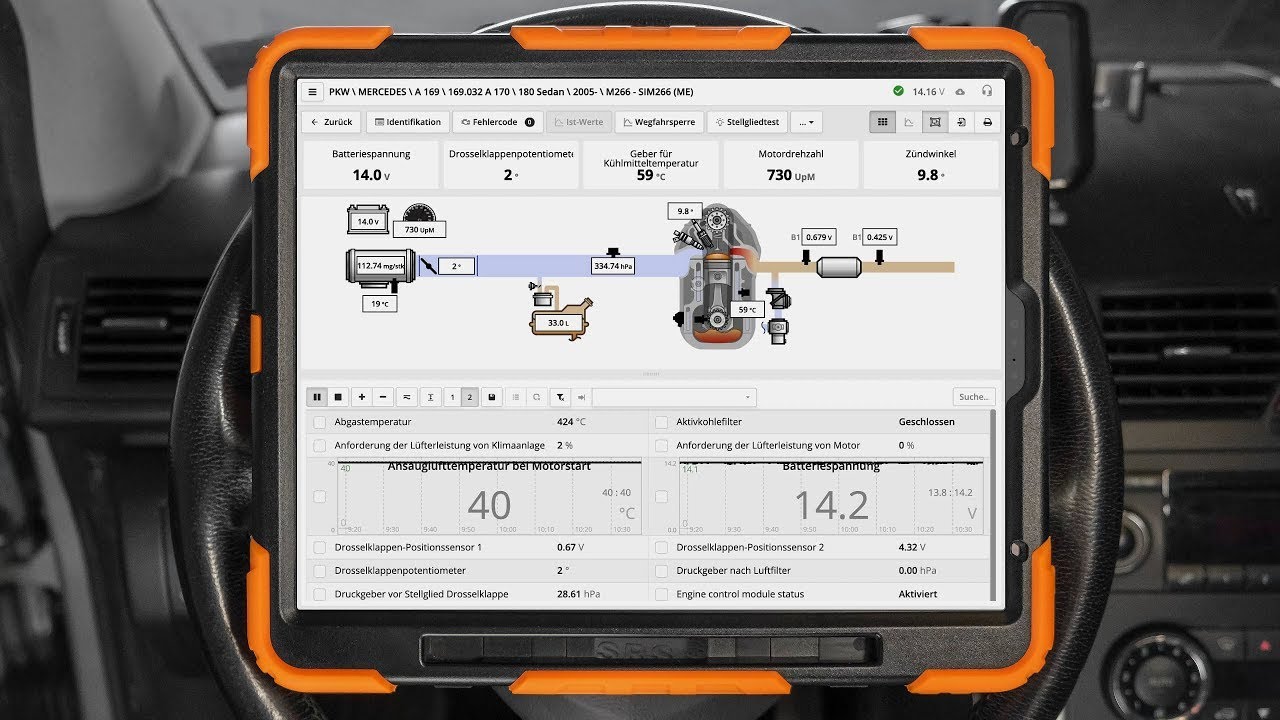Check Druckgeber vor Stellglied Drosselklappe checkbox
The width and height of the screenshot is (1280, 720).
(320, 594)
